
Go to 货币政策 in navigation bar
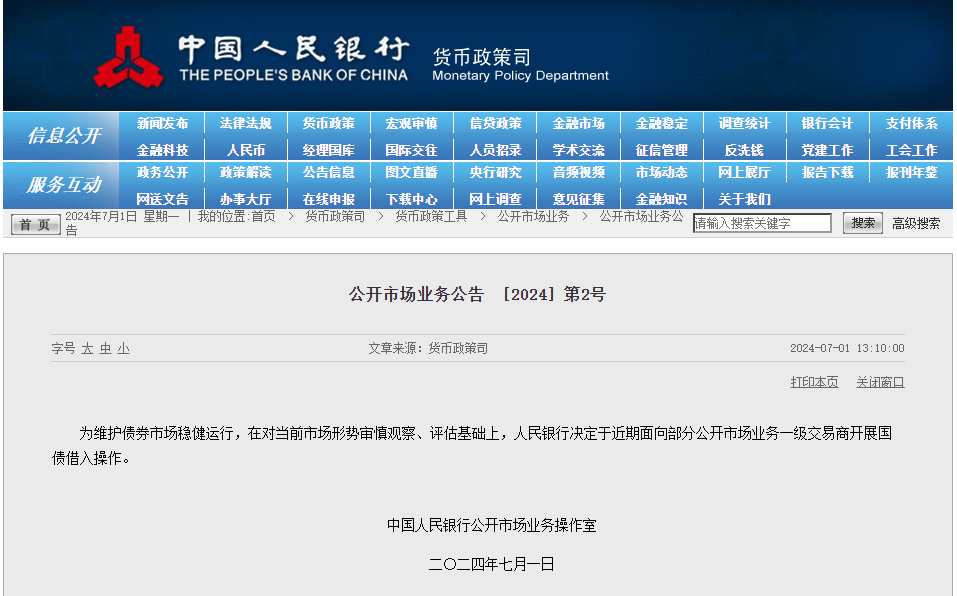328,123
